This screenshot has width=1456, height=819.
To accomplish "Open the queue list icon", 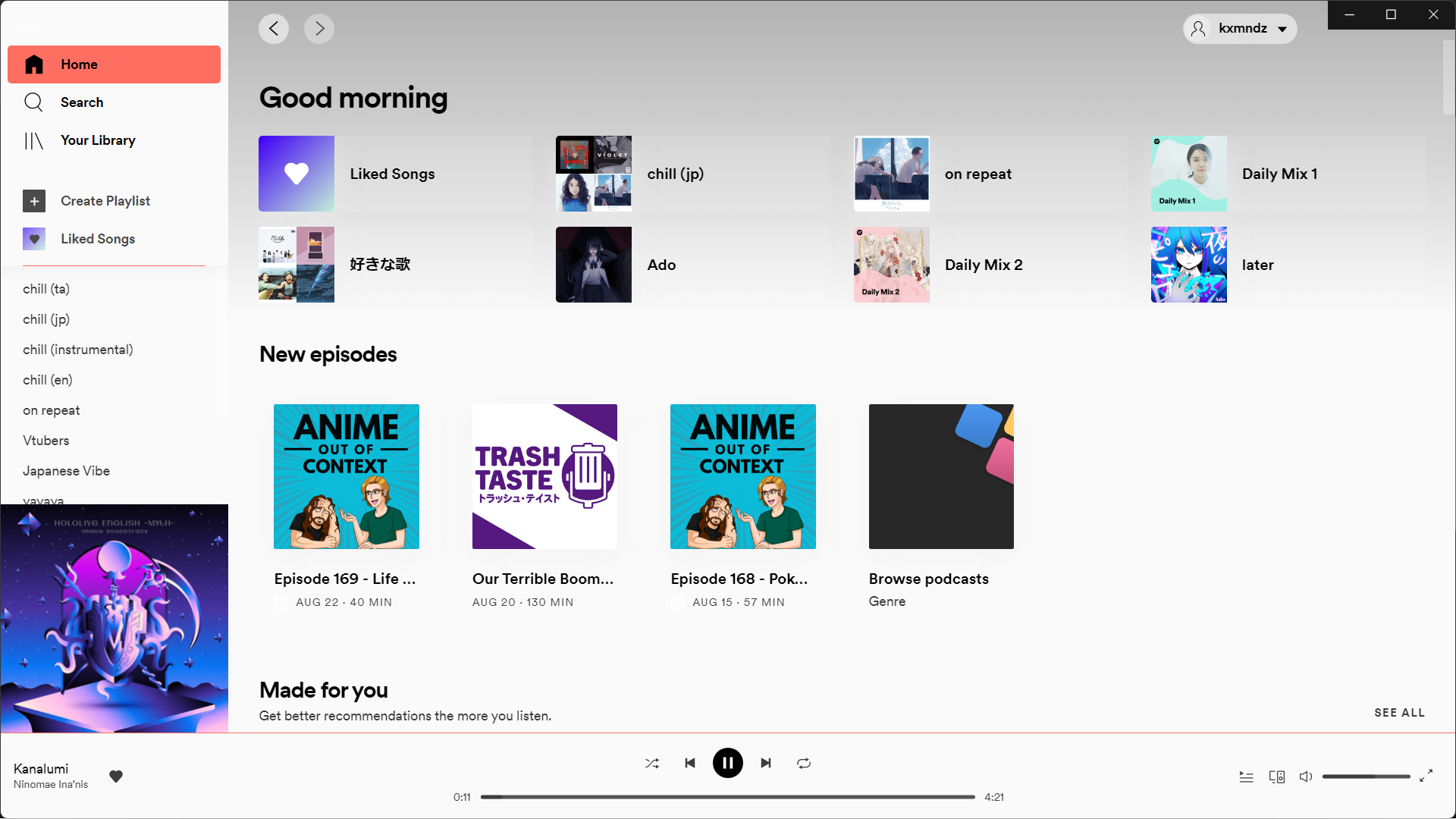I will tap(1246, 777).
